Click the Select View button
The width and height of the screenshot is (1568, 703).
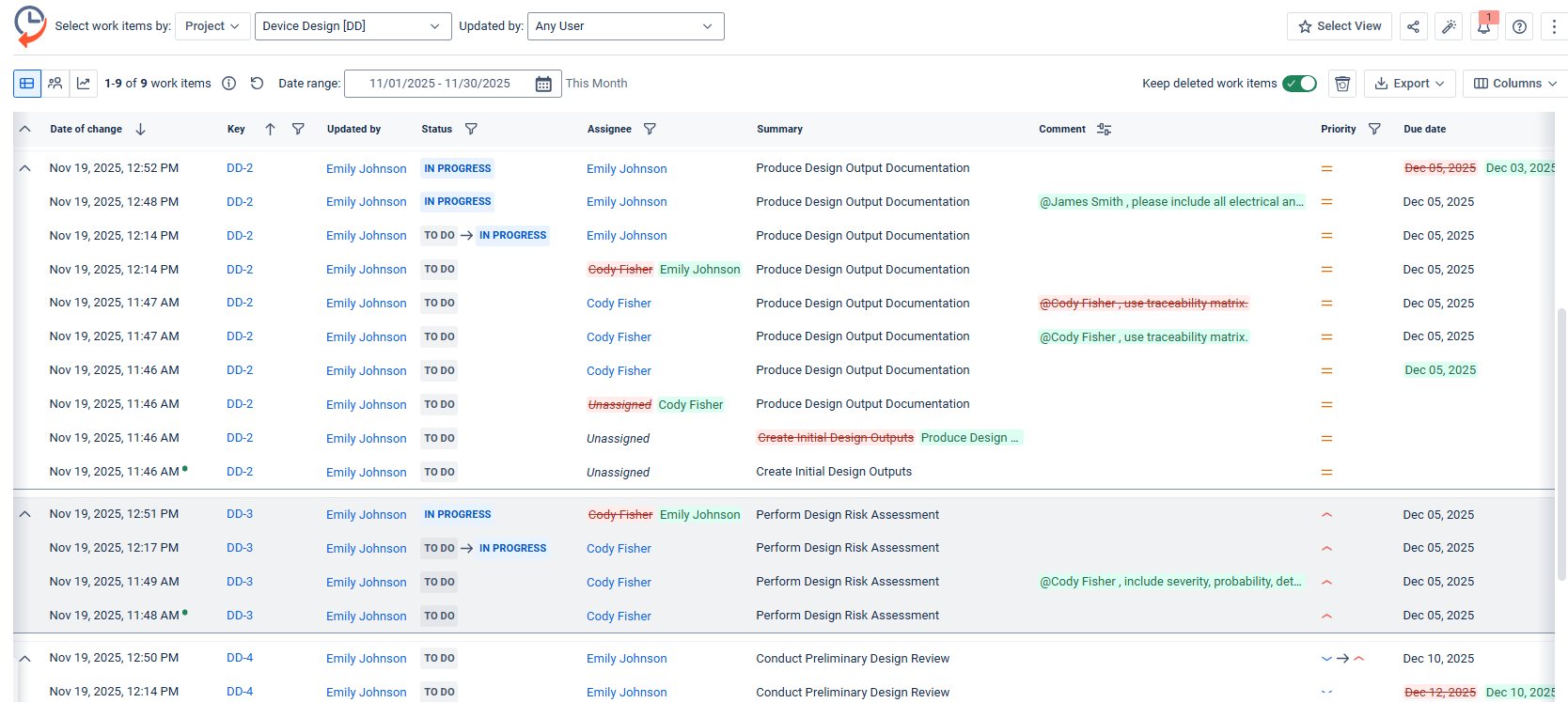[1340, 26]
